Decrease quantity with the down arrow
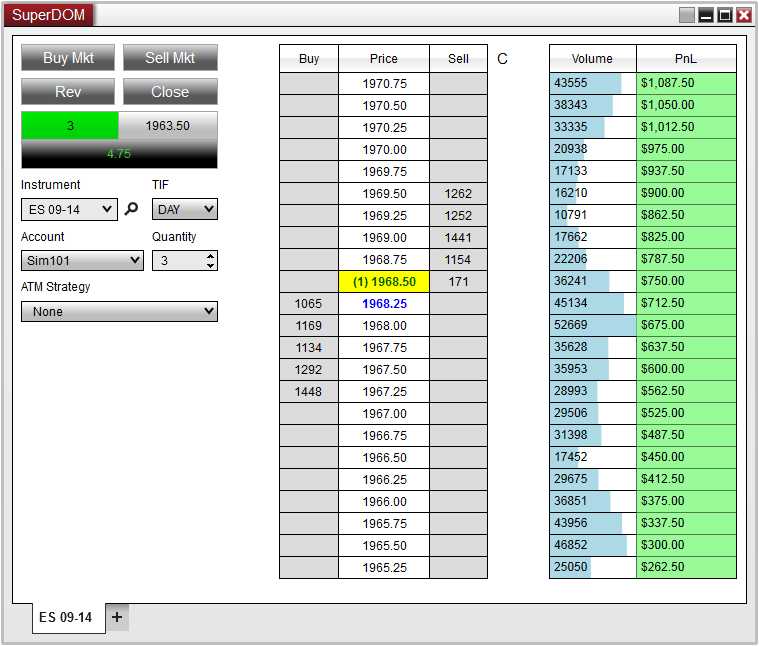Viewport: 759px width, 646px height. coord(209,265)
